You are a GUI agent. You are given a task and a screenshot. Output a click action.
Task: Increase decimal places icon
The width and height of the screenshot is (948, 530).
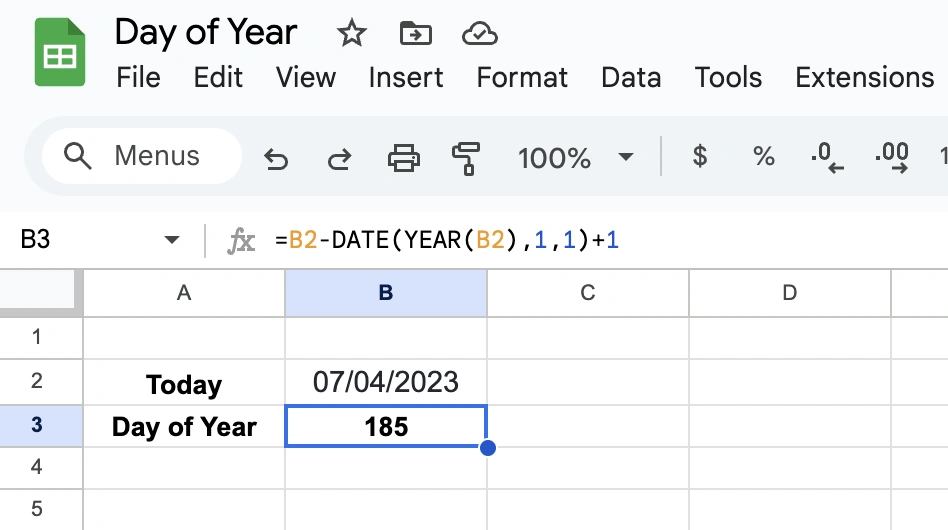coord(892,158)
